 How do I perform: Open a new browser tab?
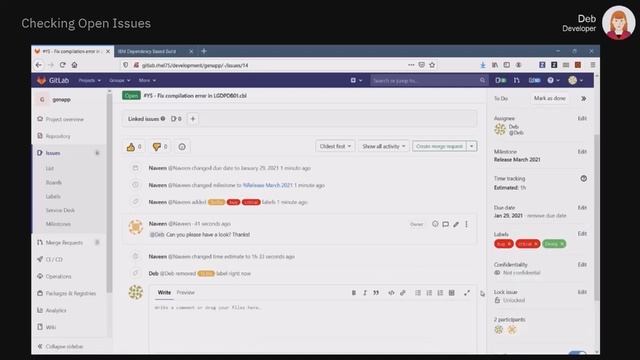pos(204,51)
